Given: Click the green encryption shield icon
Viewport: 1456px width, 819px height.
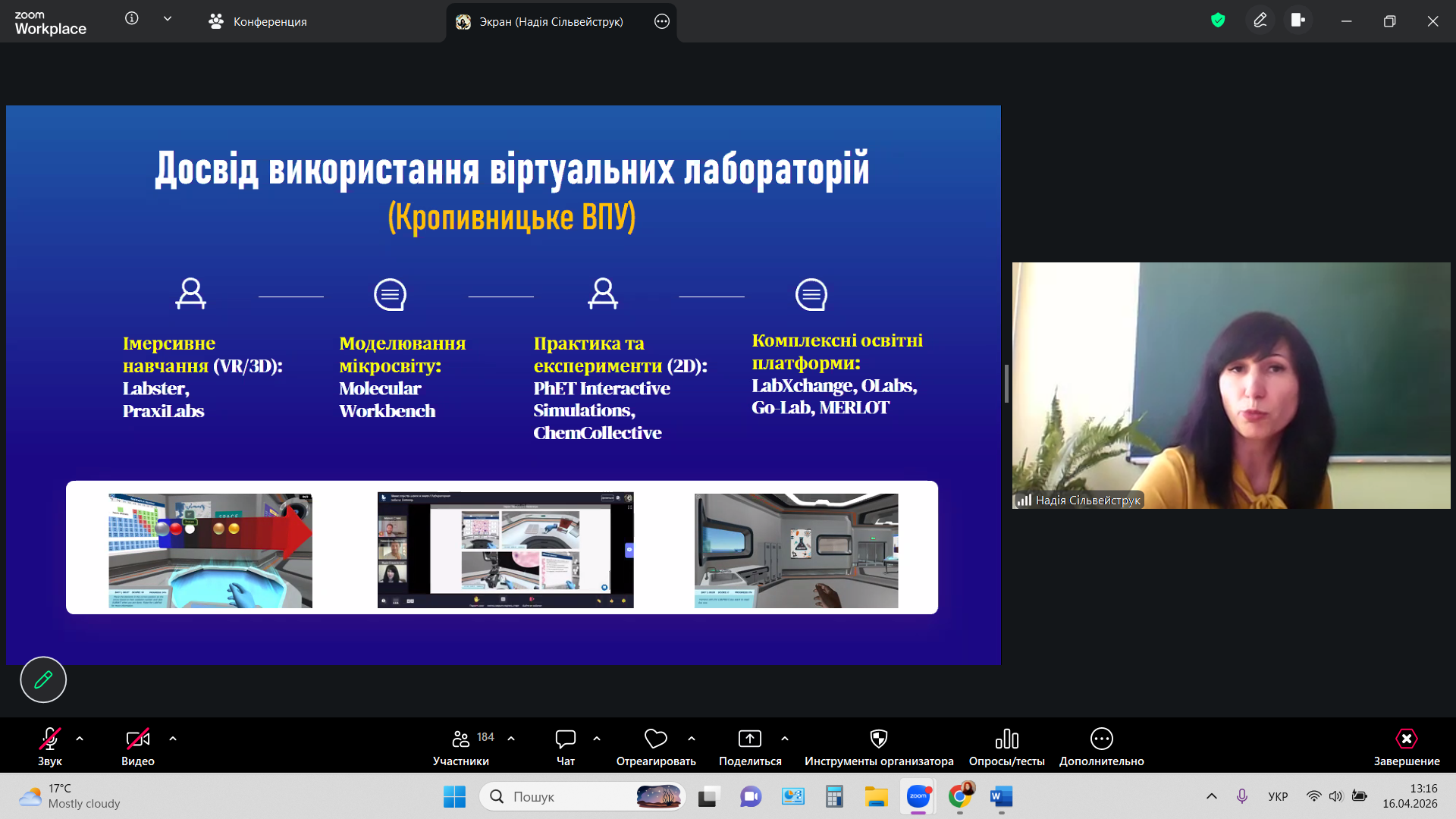Looking at the screenshot, I should [1218, 20].
